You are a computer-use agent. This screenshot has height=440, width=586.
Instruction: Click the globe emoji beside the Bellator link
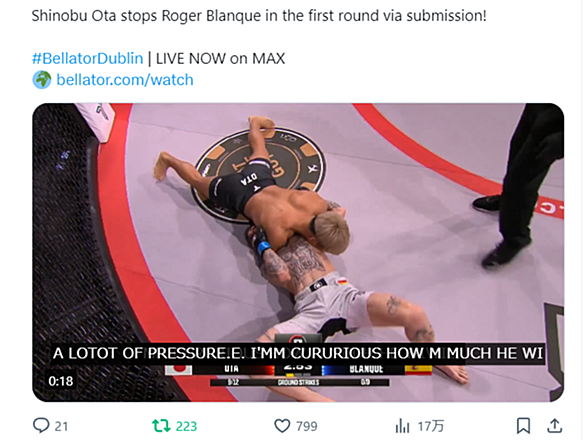pyautogui.click(x=42, y=80)
